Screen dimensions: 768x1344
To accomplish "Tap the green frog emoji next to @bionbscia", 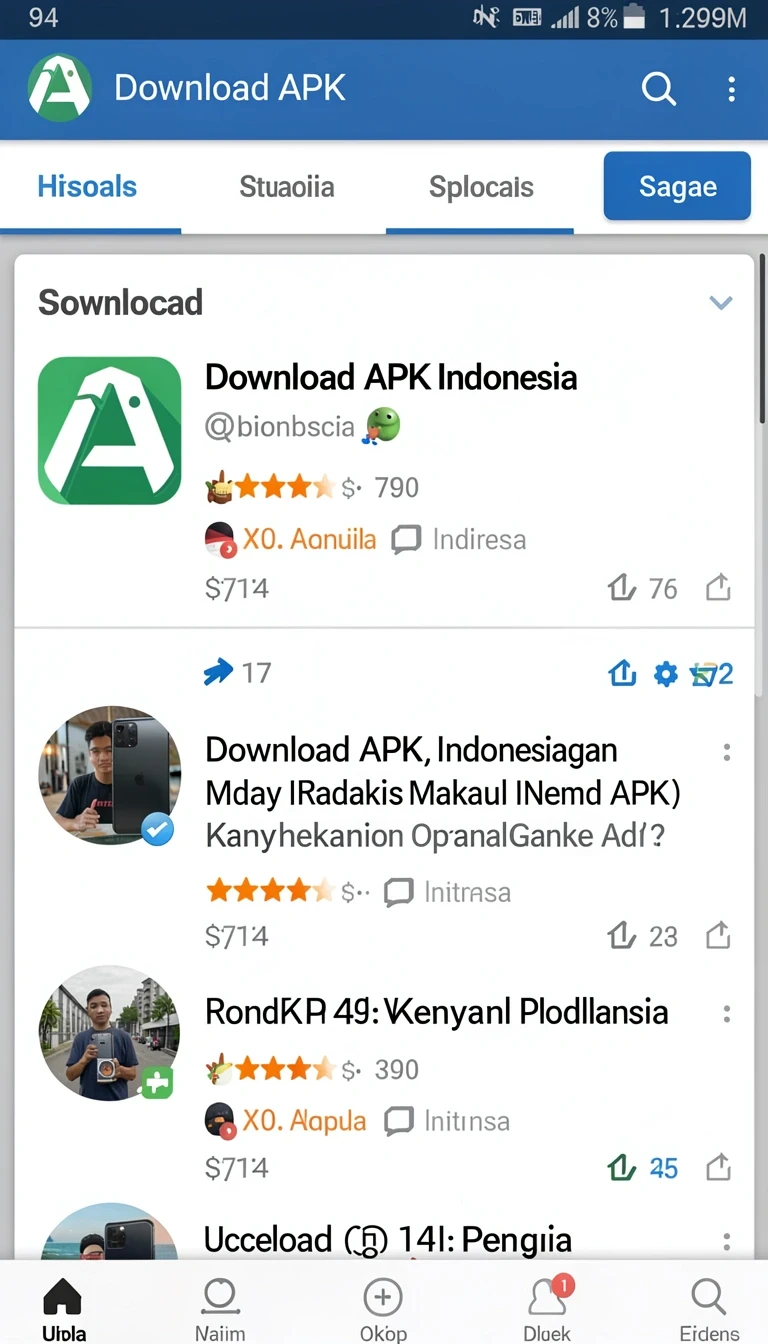I will (382, 426).
